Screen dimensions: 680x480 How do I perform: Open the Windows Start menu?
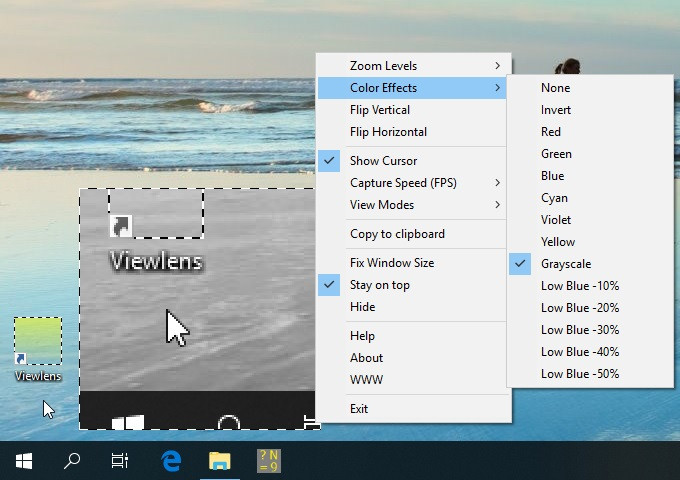pos(24,460)
